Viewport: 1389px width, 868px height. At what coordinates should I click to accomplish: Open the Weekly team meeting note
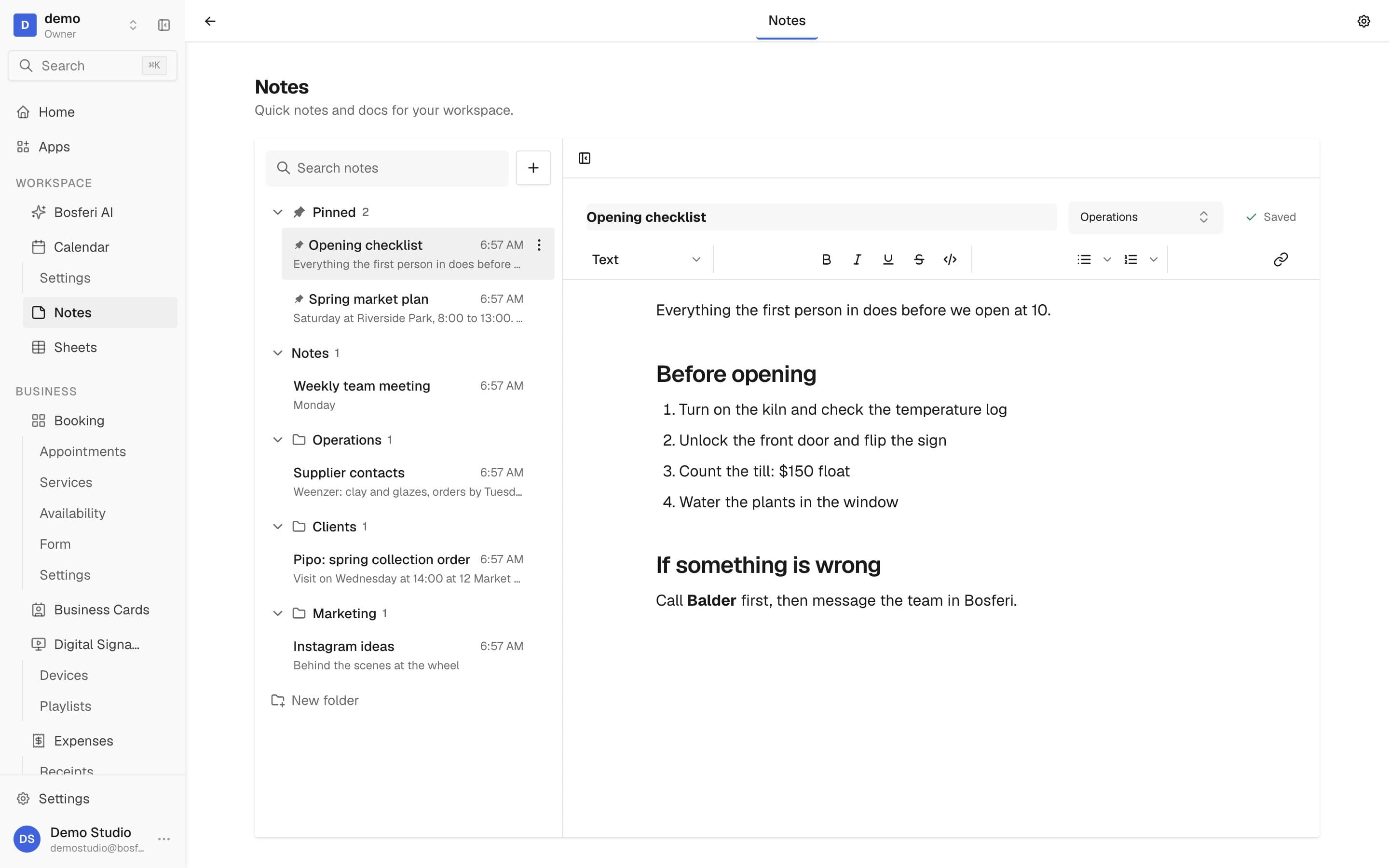pyautogui.click(x=418, y=395)
